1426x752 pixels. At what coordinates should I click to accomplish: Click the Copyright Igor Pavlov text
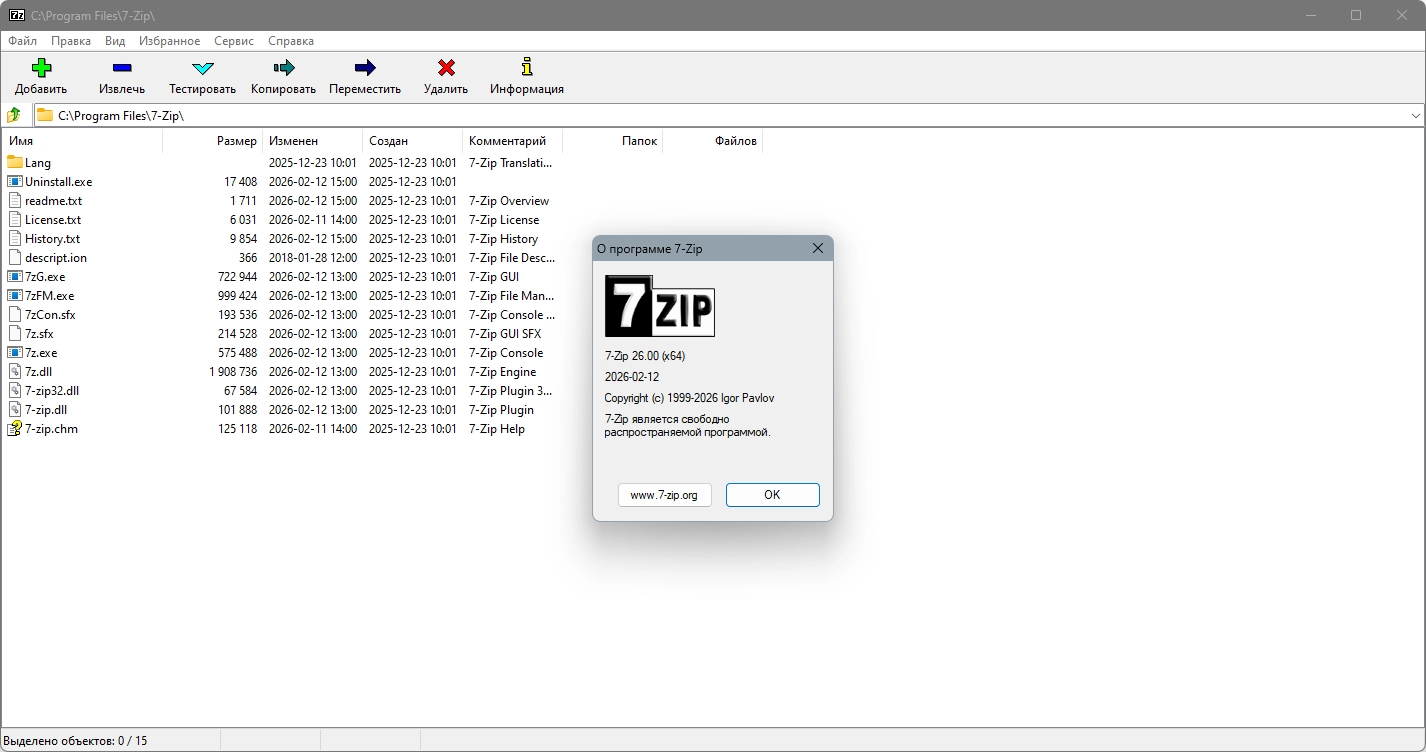(689, 398)
